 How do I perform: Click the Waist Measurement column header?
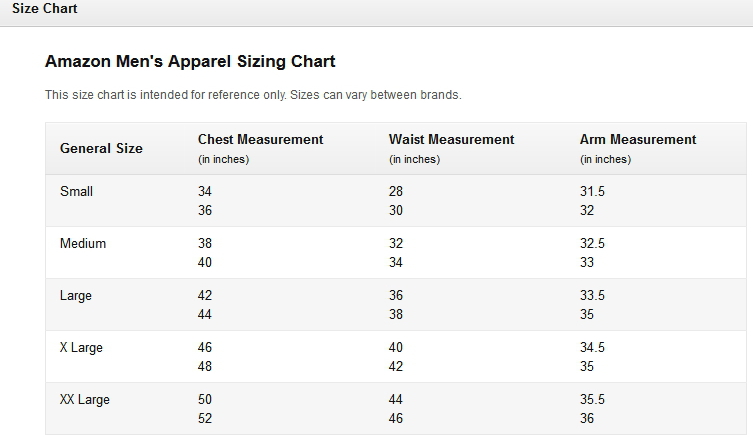click(x=451, y=140)
